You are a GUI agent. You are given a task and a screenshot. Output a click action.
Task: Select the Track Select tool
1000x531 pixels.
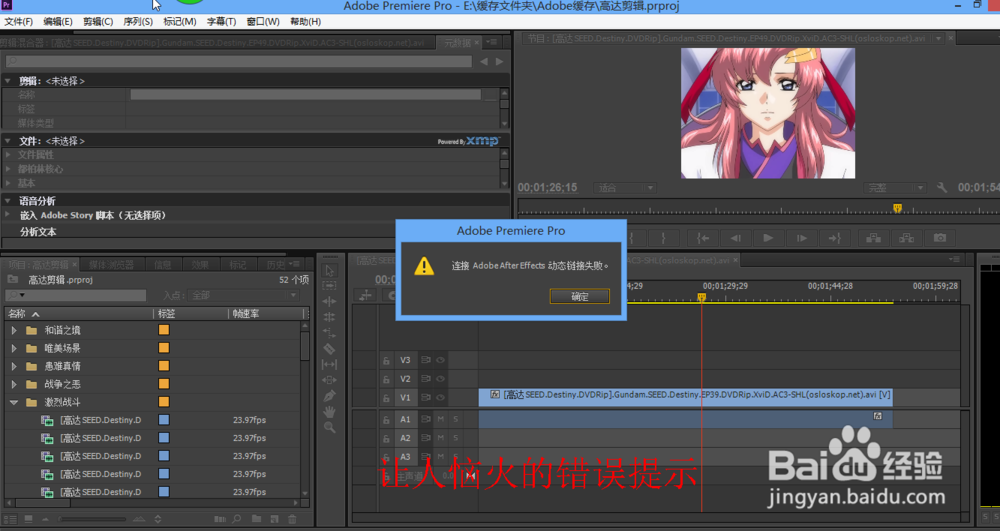pyautogui.click(x=329, y=286)
